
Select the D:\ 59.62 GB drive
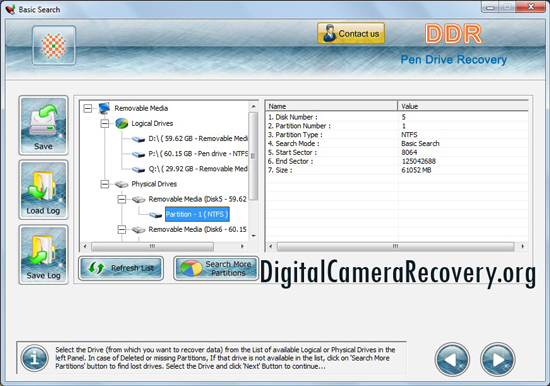198,139
